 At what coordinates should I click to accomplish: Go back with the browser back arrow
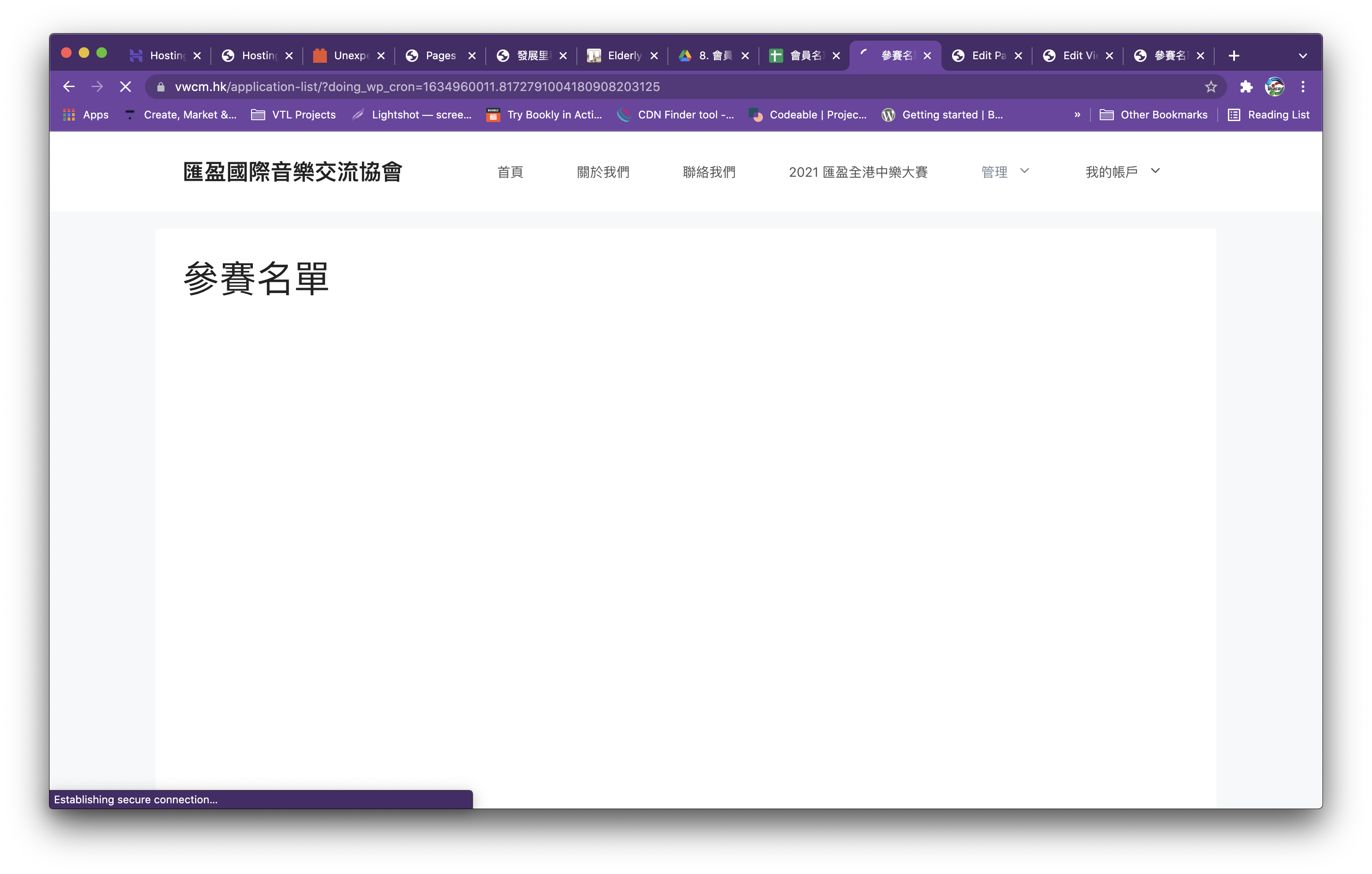coord(69,87)
